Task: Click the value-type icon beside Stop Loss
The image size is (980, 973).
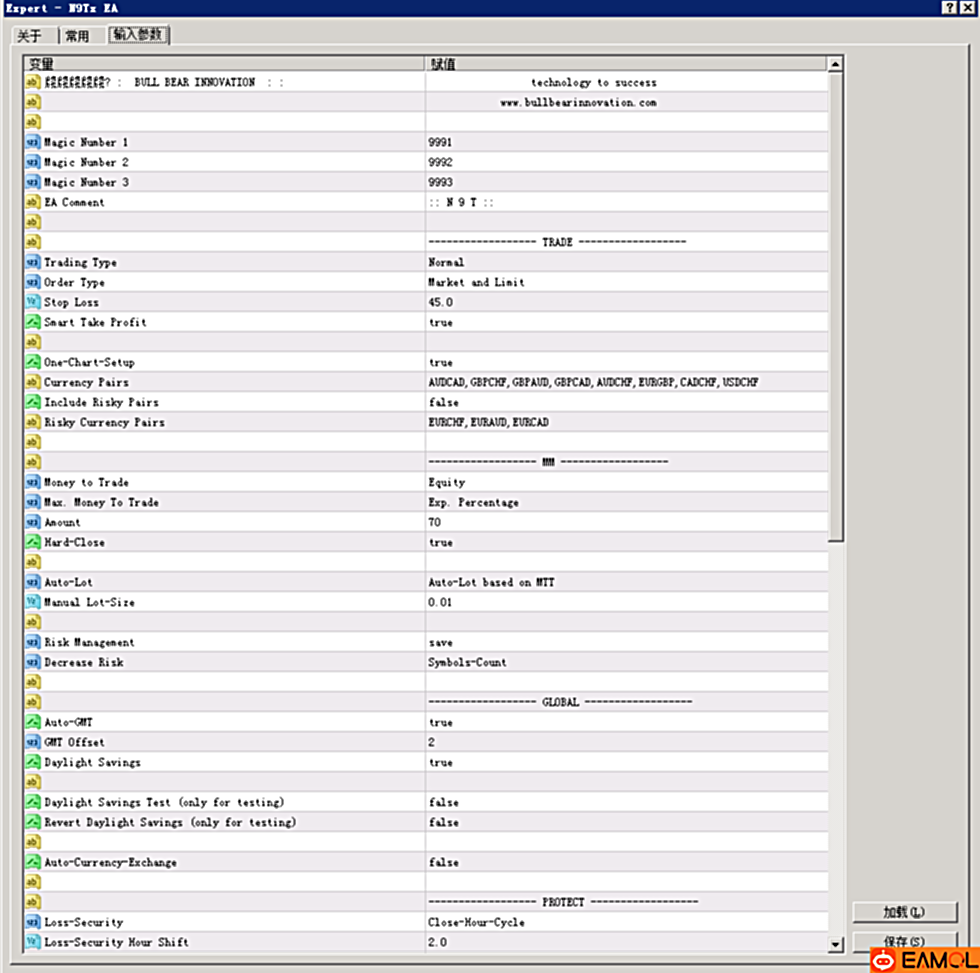Action: (x=32, y=302)
